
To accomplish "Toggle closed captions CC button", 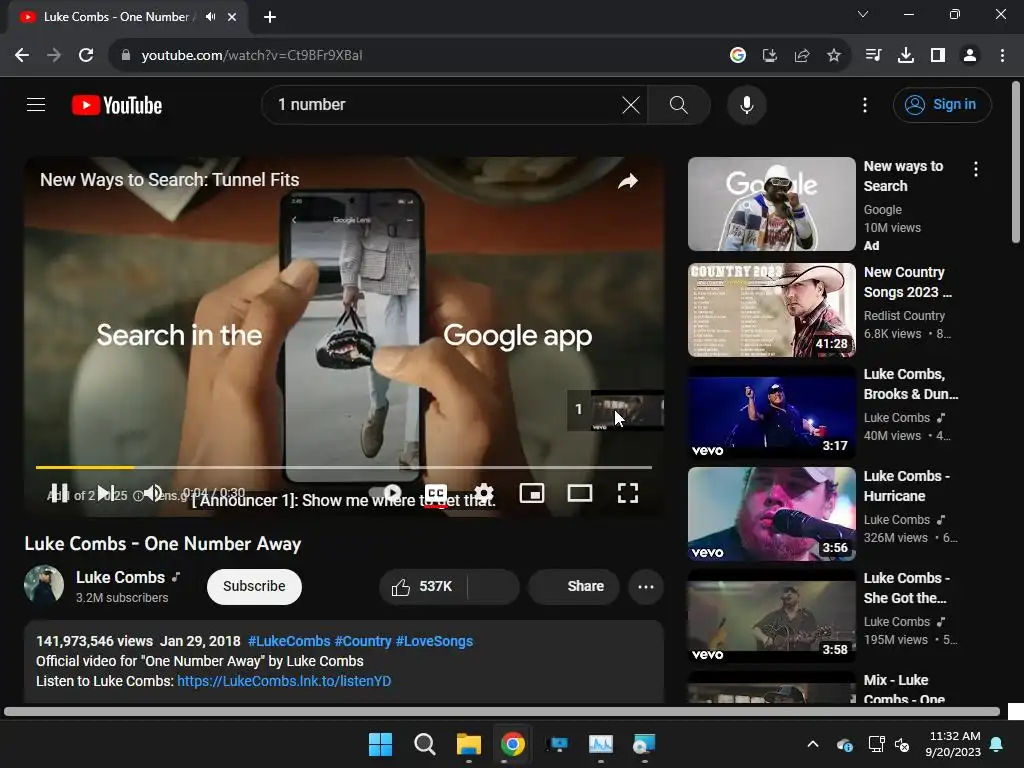I will 436,494.
